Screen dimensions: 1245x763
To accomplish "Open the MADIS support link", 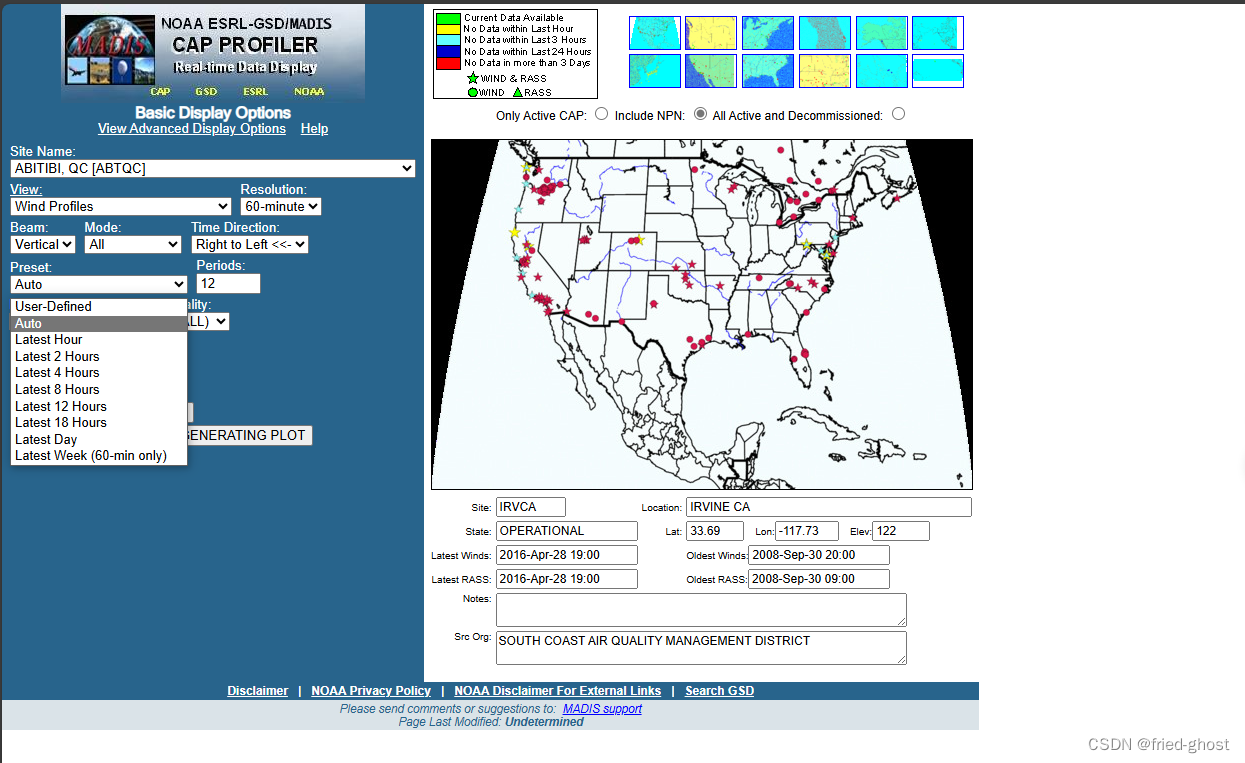I will 602,709.
